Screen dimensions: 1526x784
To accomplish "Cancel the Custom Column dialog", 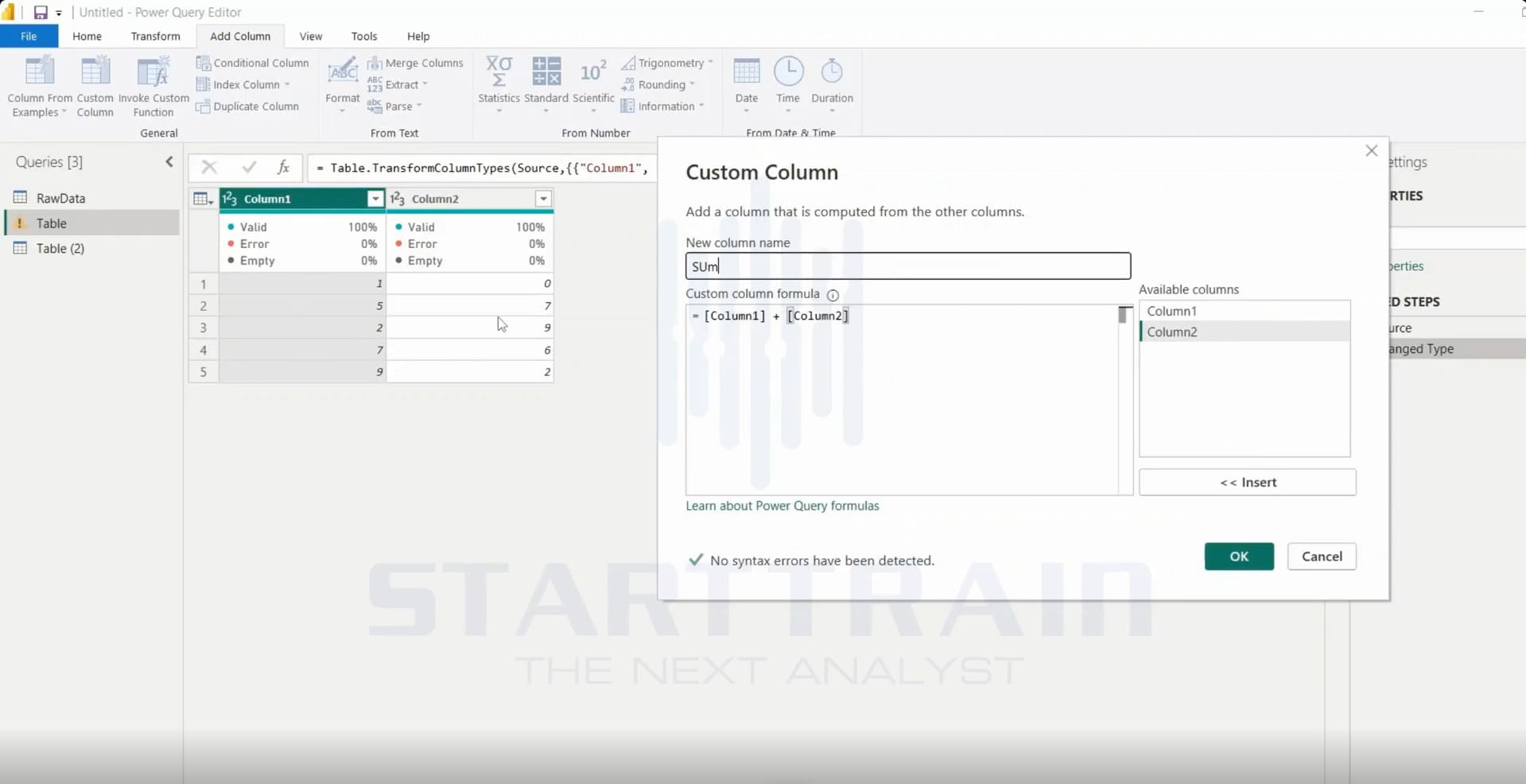I will tap(1322, 557).
